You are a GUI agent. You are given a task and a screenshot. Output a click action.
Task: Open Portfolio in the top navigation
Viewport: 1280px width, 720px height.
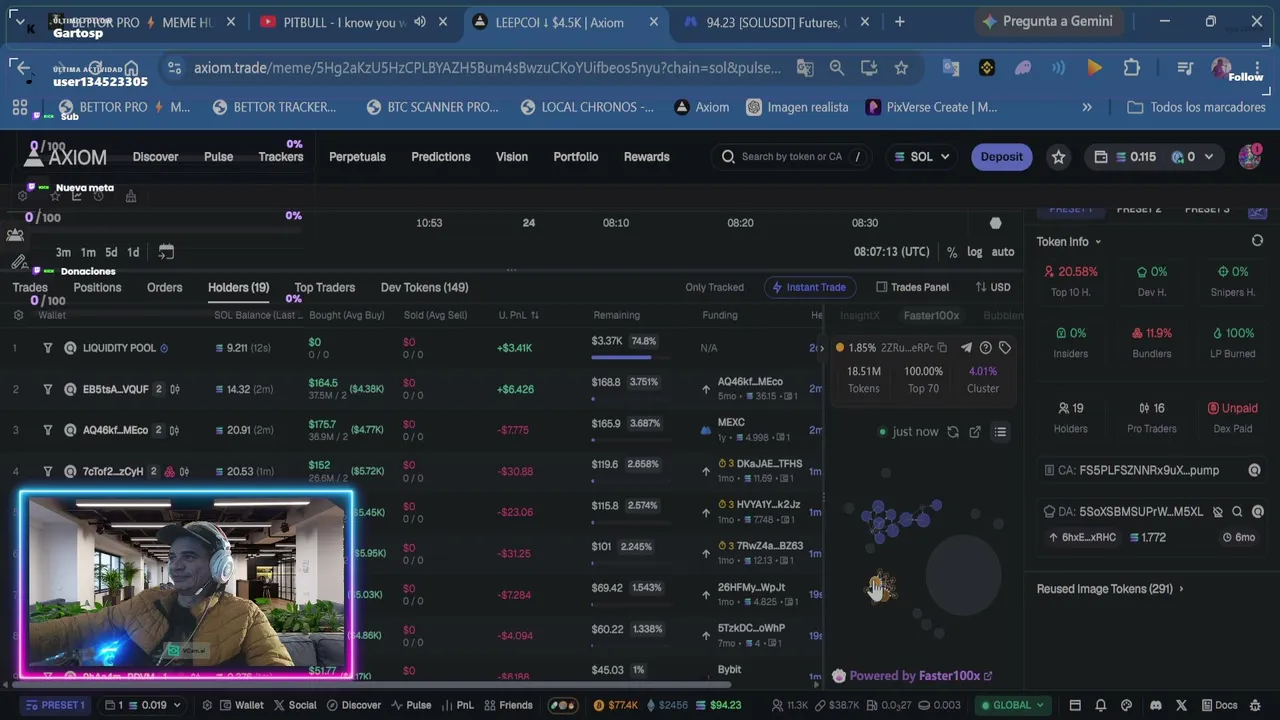point(576,157)
